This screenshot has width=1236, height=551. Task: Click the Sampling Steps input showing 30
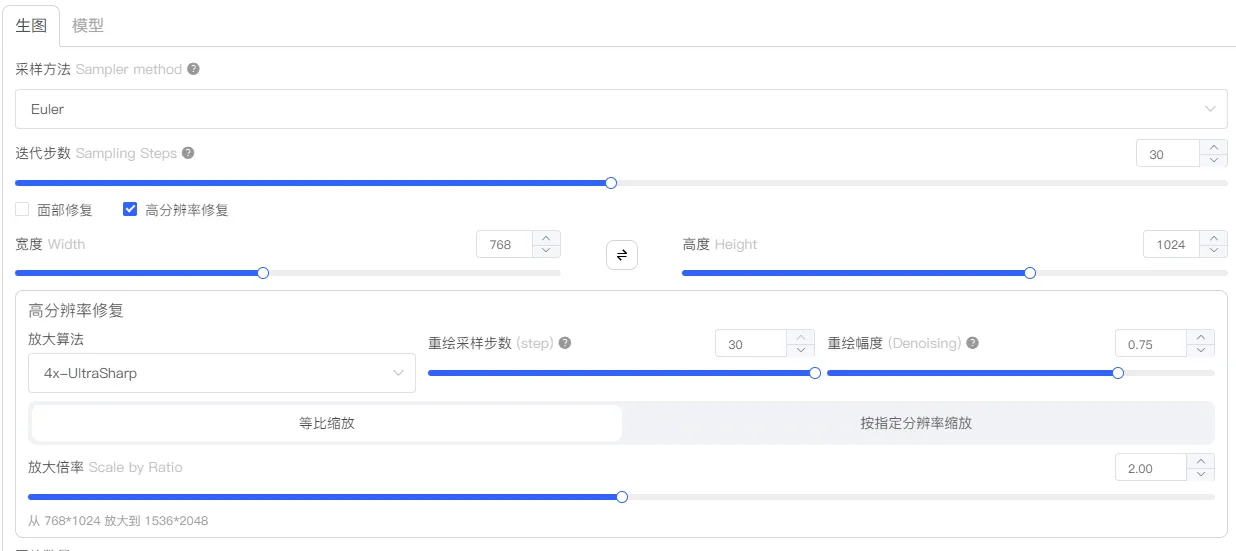[1168, 154]
